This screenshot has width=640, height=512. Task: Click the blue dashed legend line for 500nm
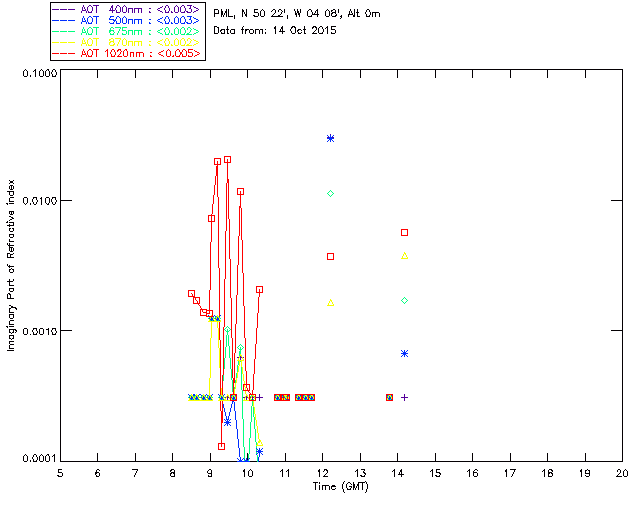click(64, 21)
